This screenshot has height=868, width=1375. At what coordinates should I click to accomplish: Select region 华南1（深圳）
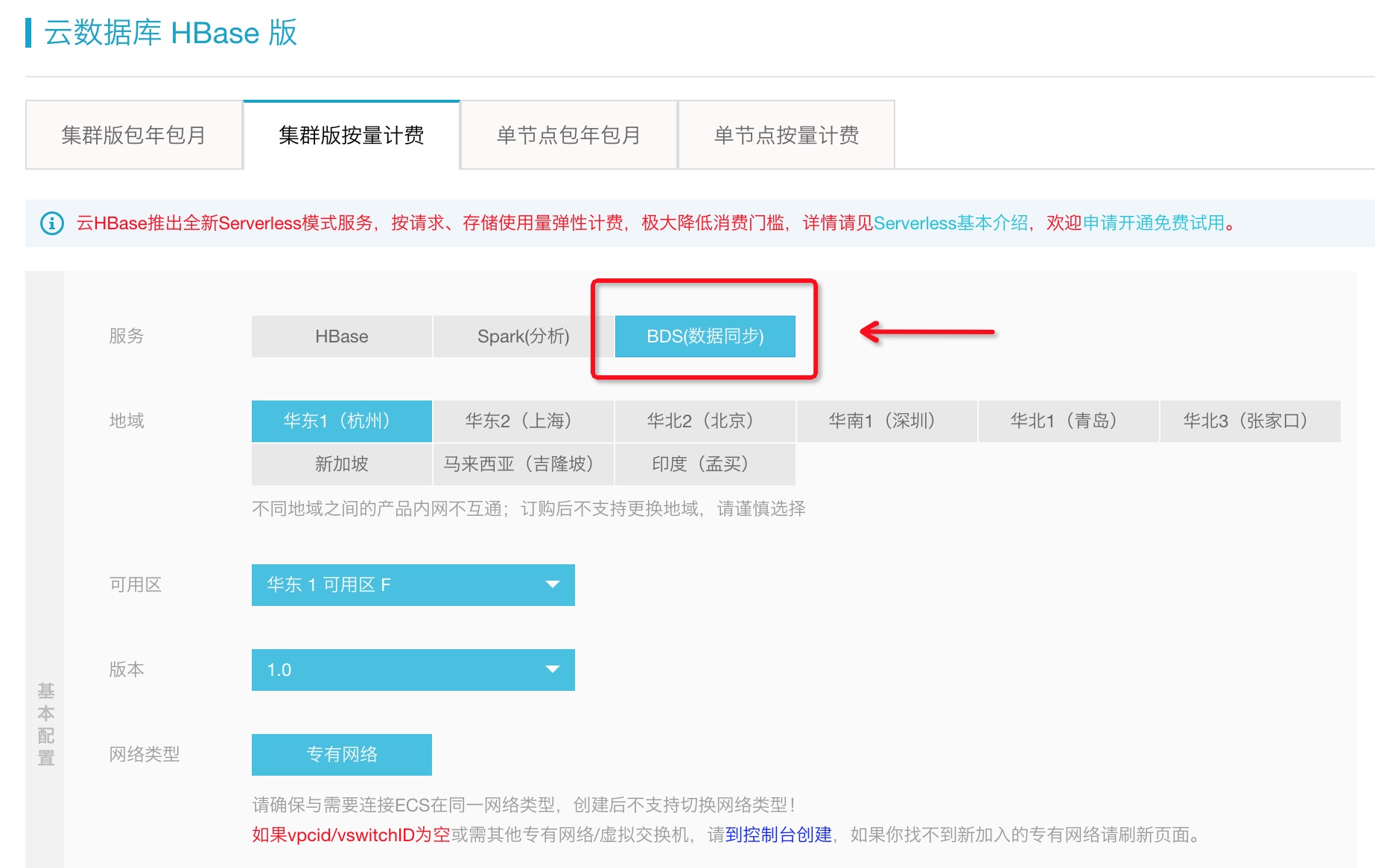coord(887,421)
